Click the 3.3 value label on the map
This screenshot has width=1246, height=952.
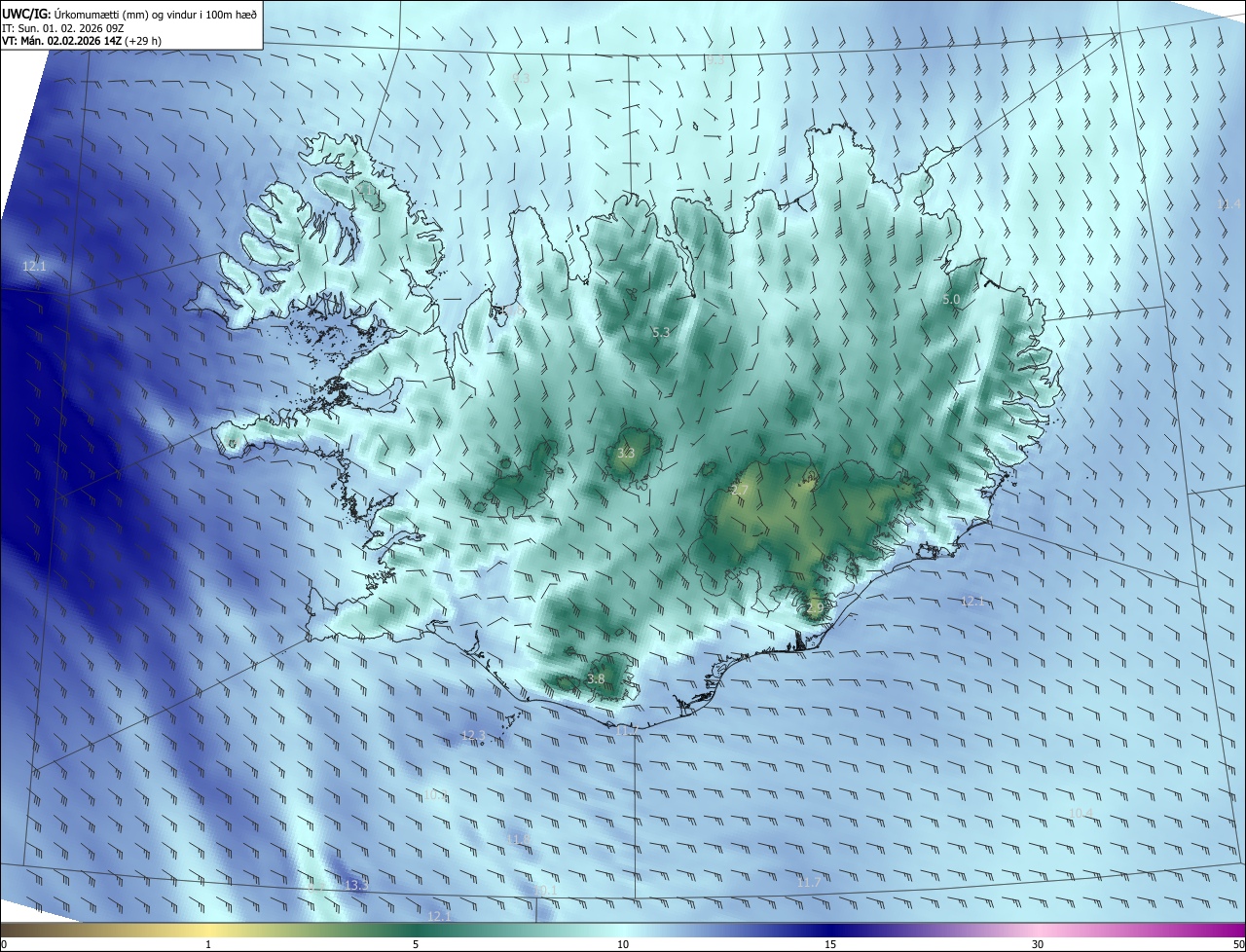(626, 454)
